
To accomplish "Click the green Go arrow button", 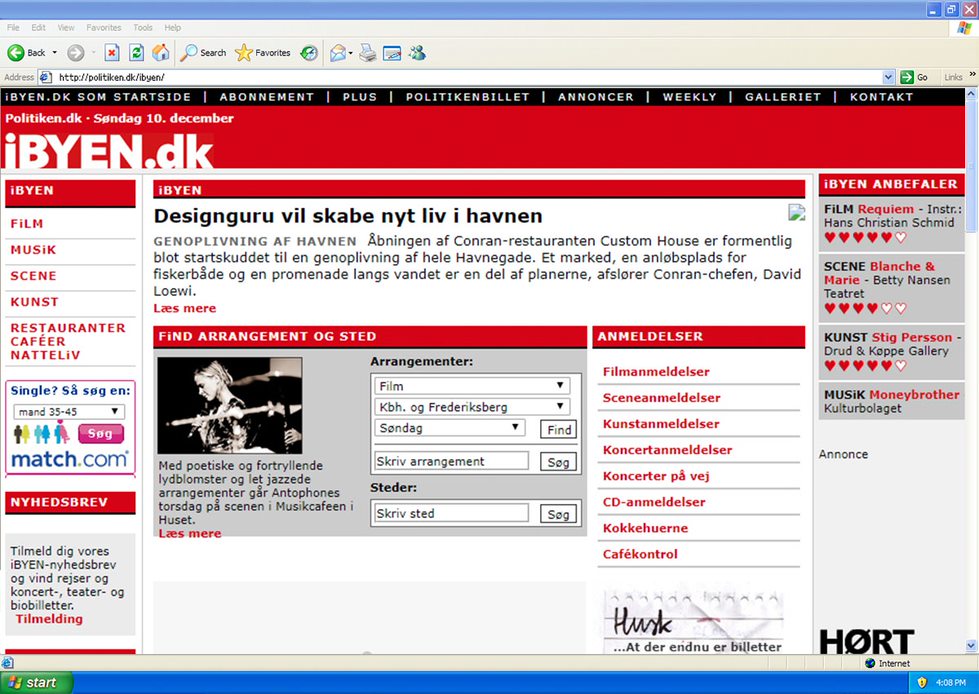I will 914,77.
